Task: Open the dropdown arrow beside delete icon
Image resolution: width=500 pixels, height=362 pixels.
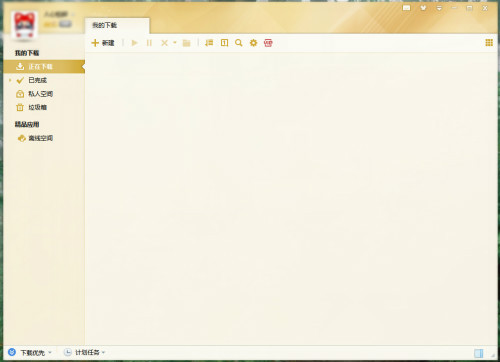Action: point(174,43)
